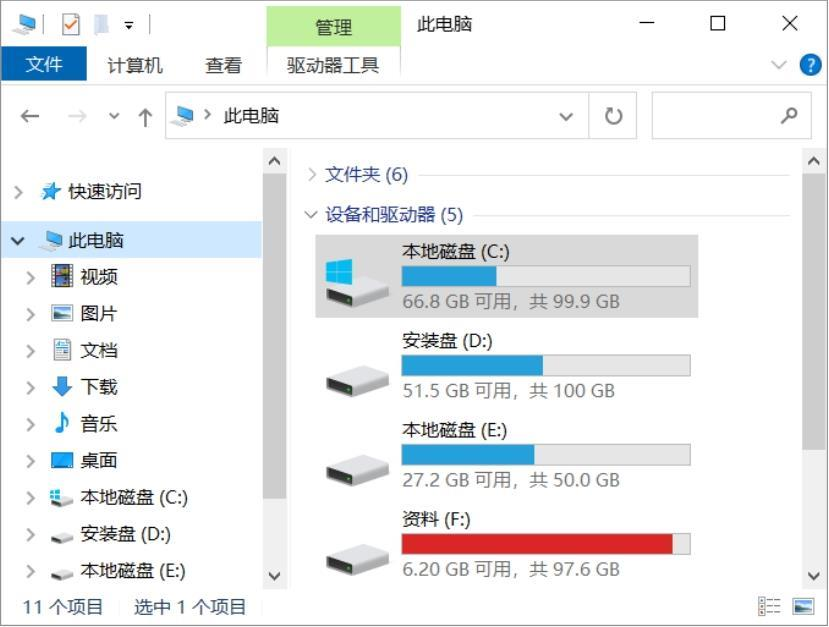Select 下载 in the navigation pane
Screen dimensions: 829x627
(98, 386)
